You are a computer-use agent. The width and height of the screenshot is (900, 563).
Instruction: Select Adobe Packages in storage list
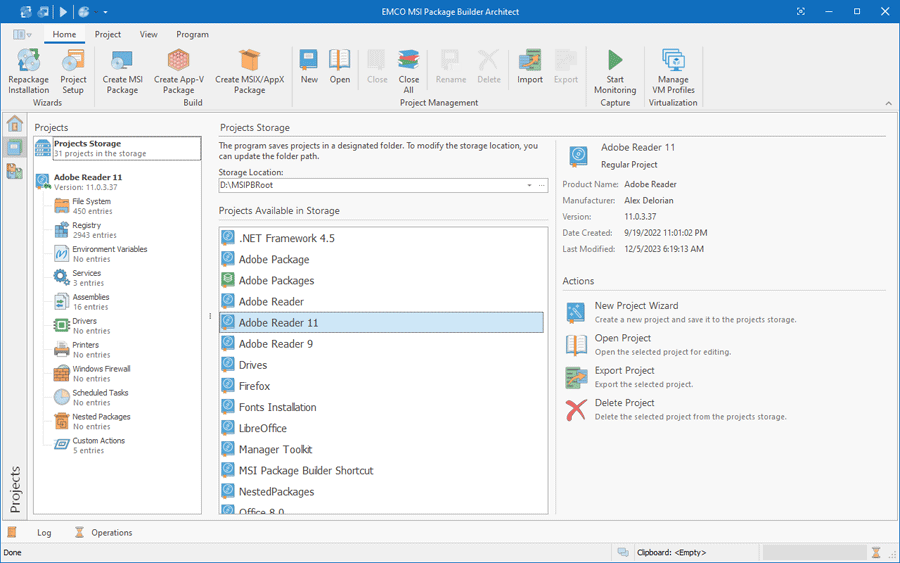click(x=382, y=281)
